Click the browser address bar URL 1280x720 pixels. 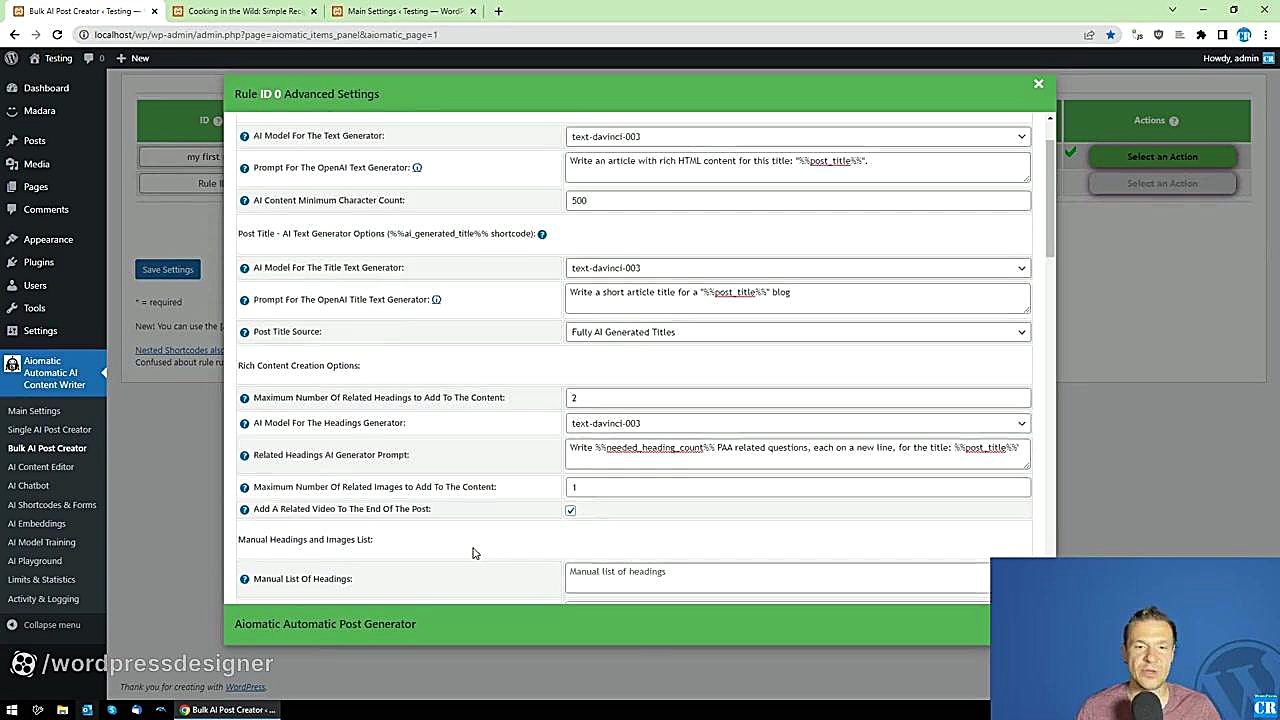point(266,35)
